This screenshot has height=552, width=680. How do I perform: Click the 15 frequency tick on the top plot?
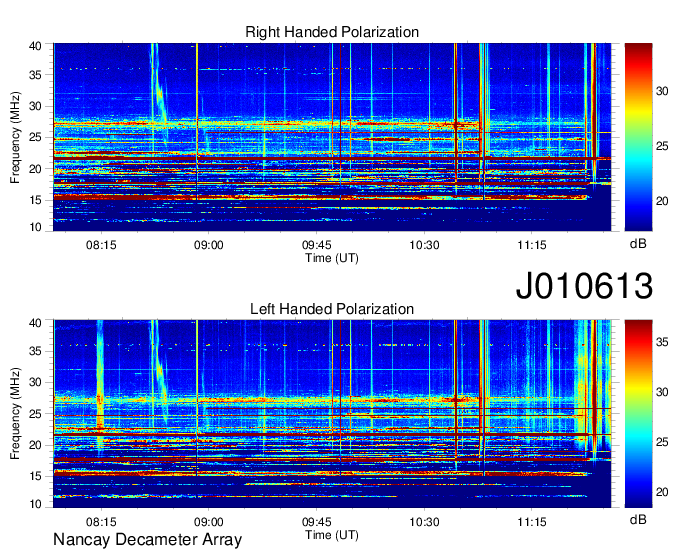[x=35, y=200]
